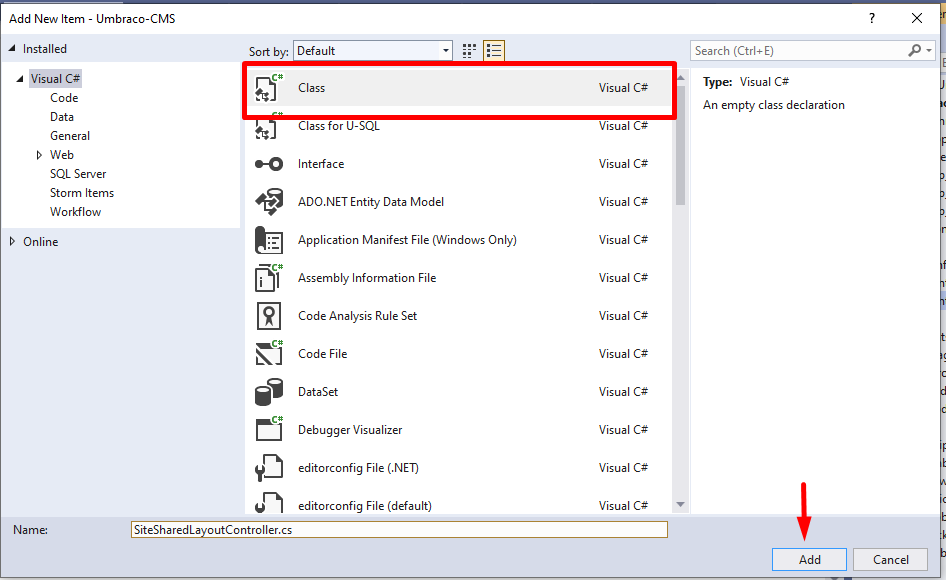Click inside the Name input field
Screen dimensions: 946x580
pyautogui.click(x=400, y=529)
